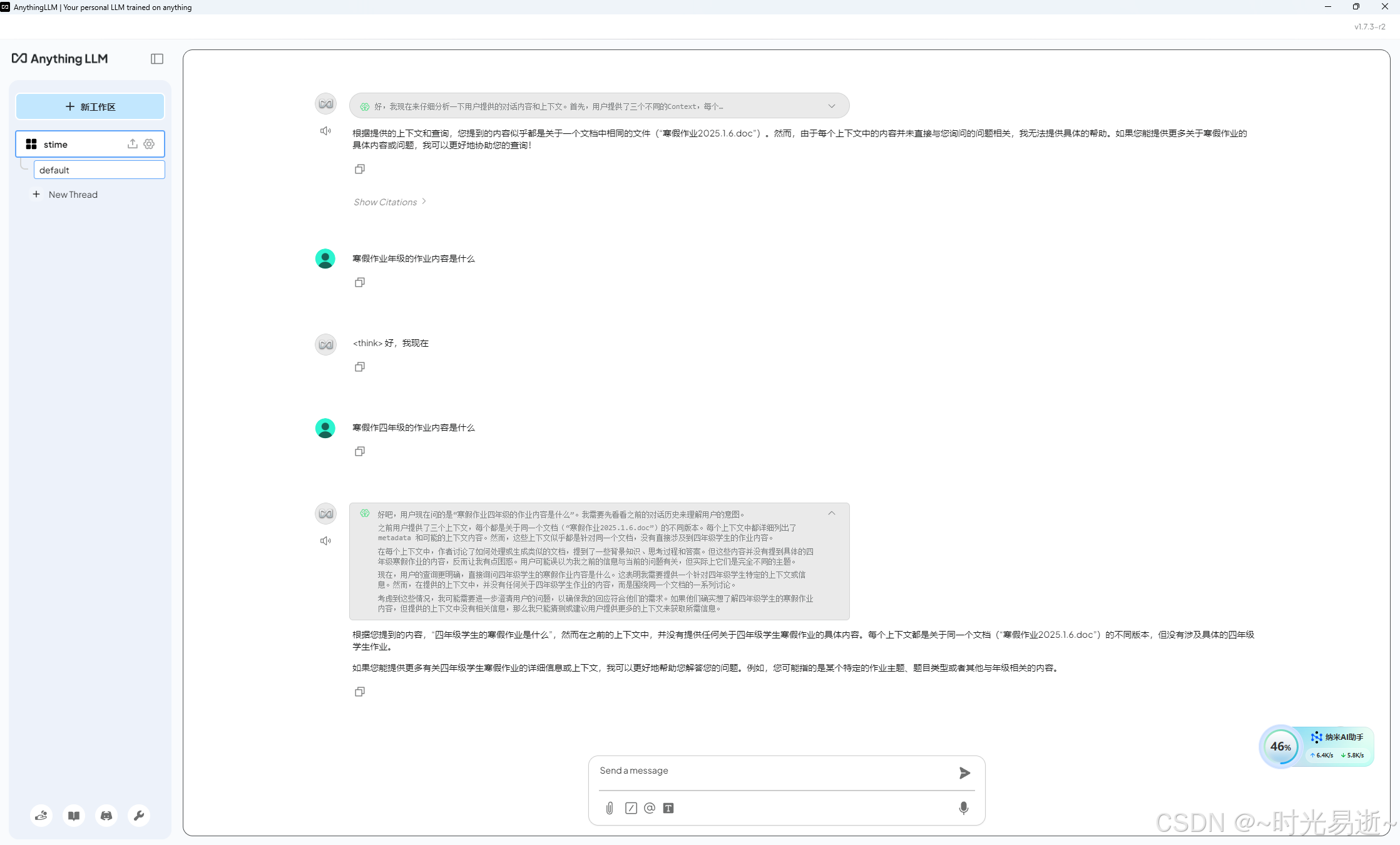Viewport: 1400px width, 845px height.
Task: Click the paperclip attach file icon
Action: pos(610,808)
